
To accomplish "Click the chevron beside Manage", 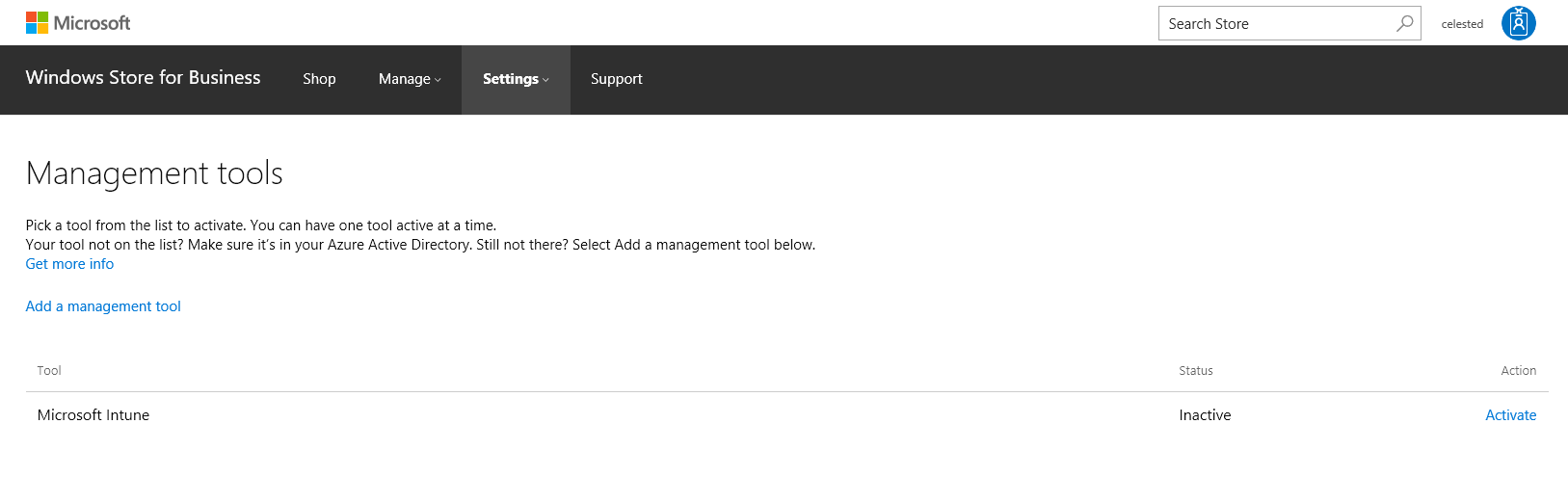I will coord(438,80).
